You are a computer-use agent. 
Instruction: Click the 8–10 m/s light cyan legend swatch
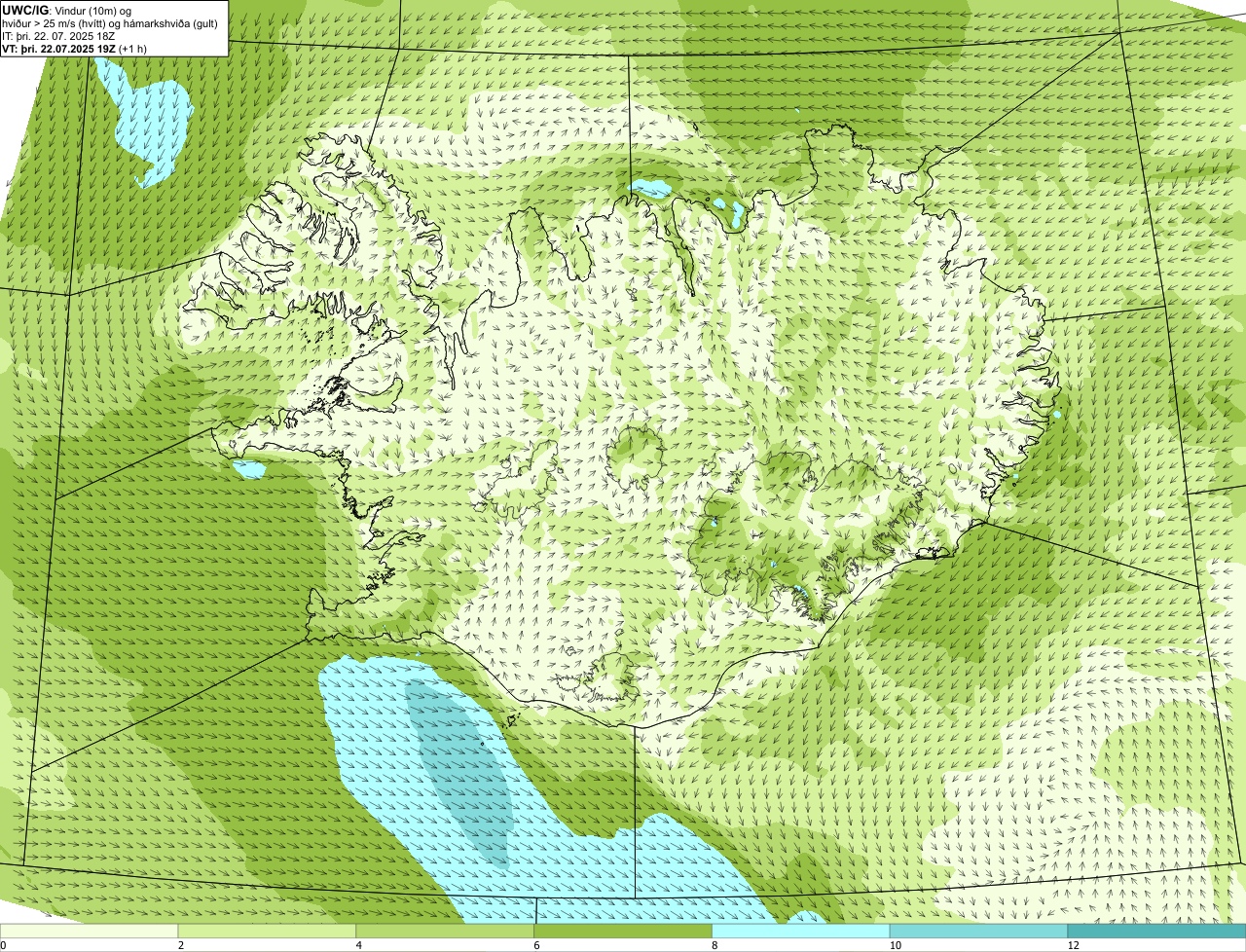pos(801,932)
